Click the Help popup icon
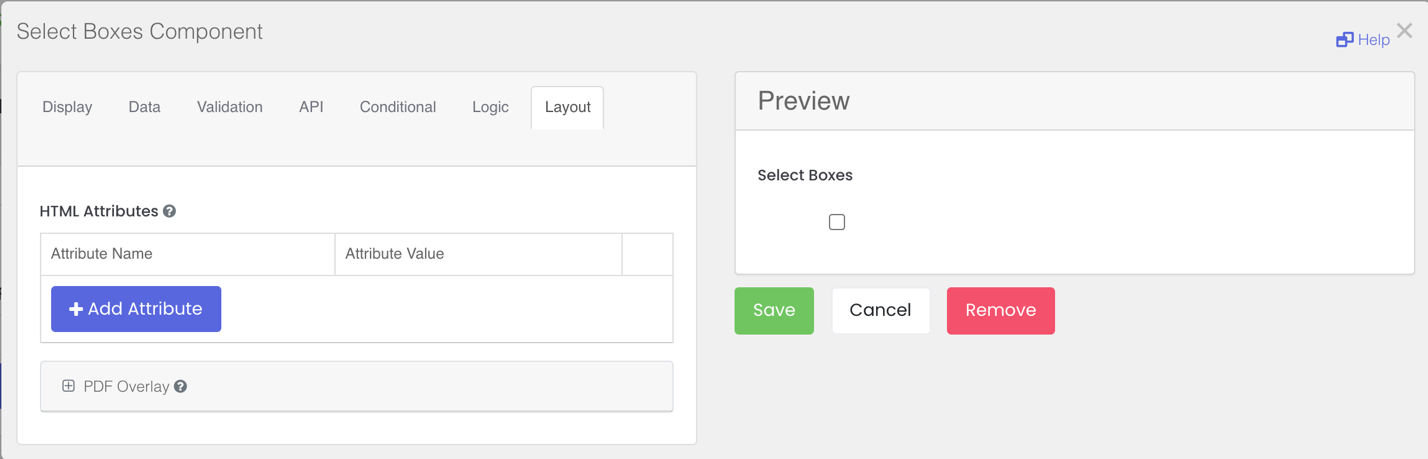The image size is (1428, 459). (x=1344, y=40)
